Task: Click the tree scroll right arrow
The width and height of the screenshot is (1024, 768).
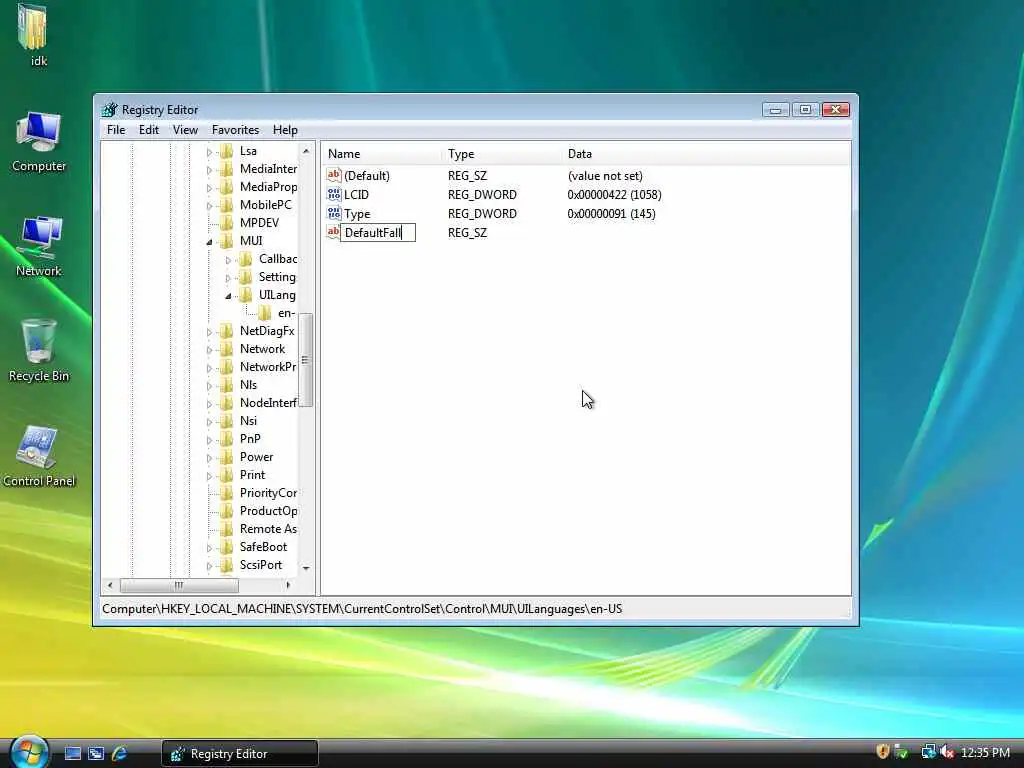Action: click(x=288, y=585)
